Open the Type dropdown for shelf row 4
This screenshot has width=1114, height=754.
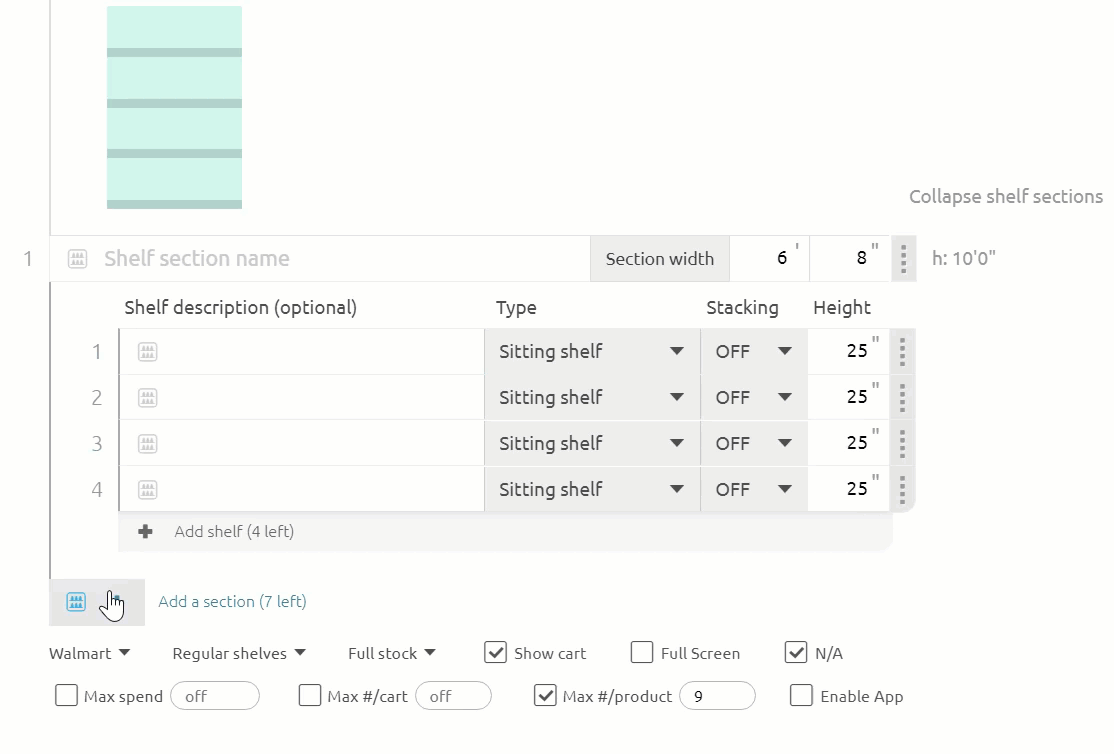592,490
